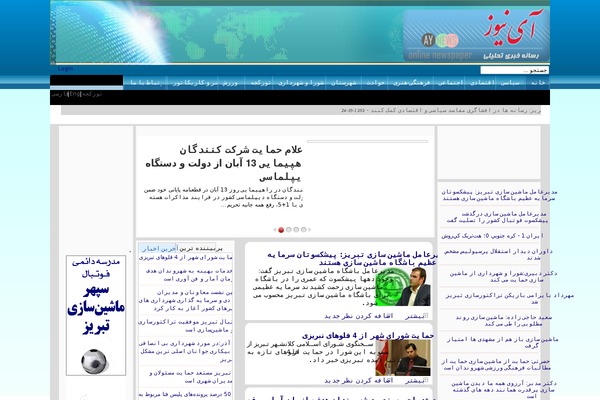The width and height of the screenshot is (600, 400).
Task: Open sidebar item 'ماشین‌سازی باز هم از مشهدی ها امتیاز گرفت'
Action: coord(502,342)
